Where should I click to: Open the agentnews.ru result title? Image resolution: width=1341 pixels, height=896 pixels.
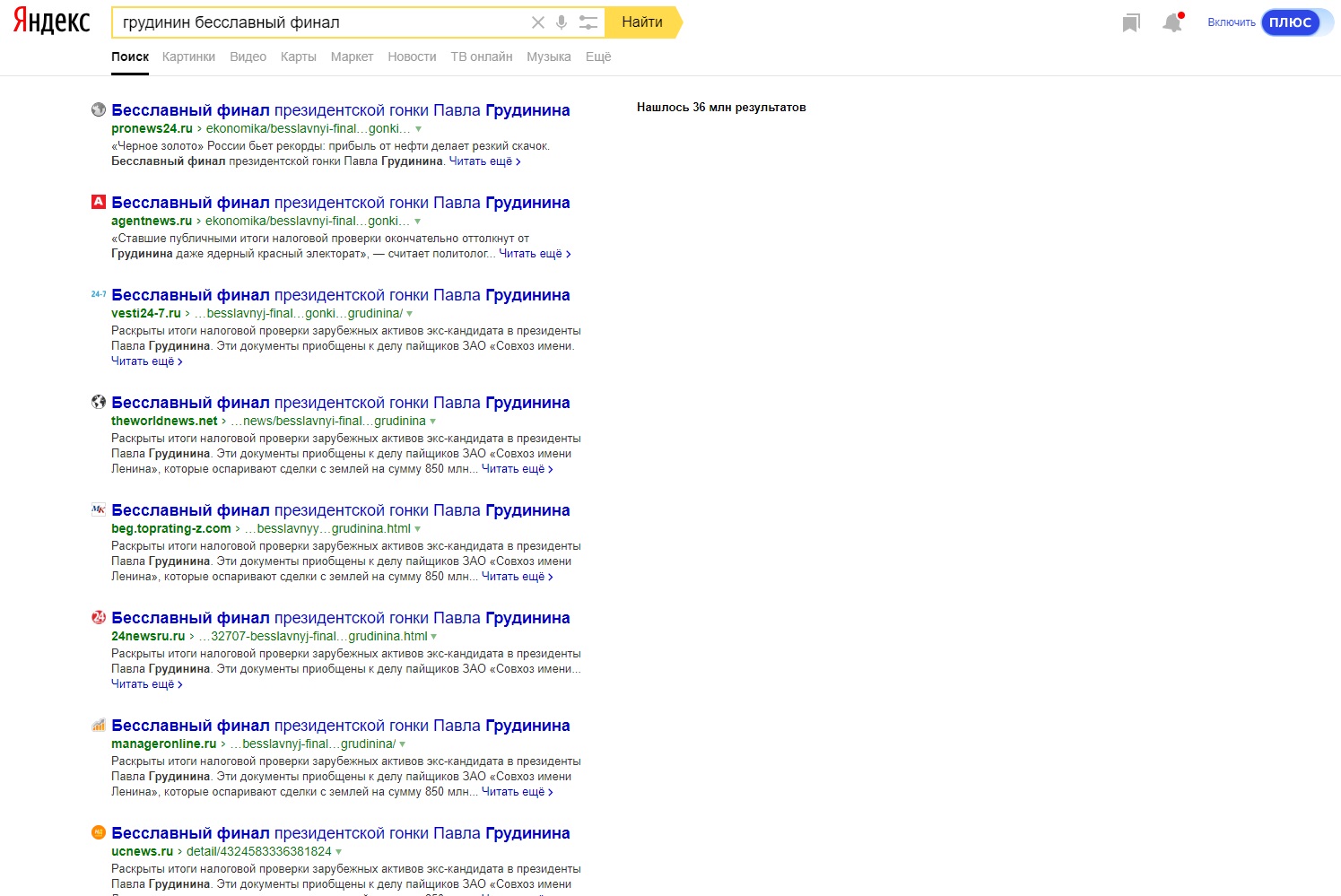[x=341, y=203]
